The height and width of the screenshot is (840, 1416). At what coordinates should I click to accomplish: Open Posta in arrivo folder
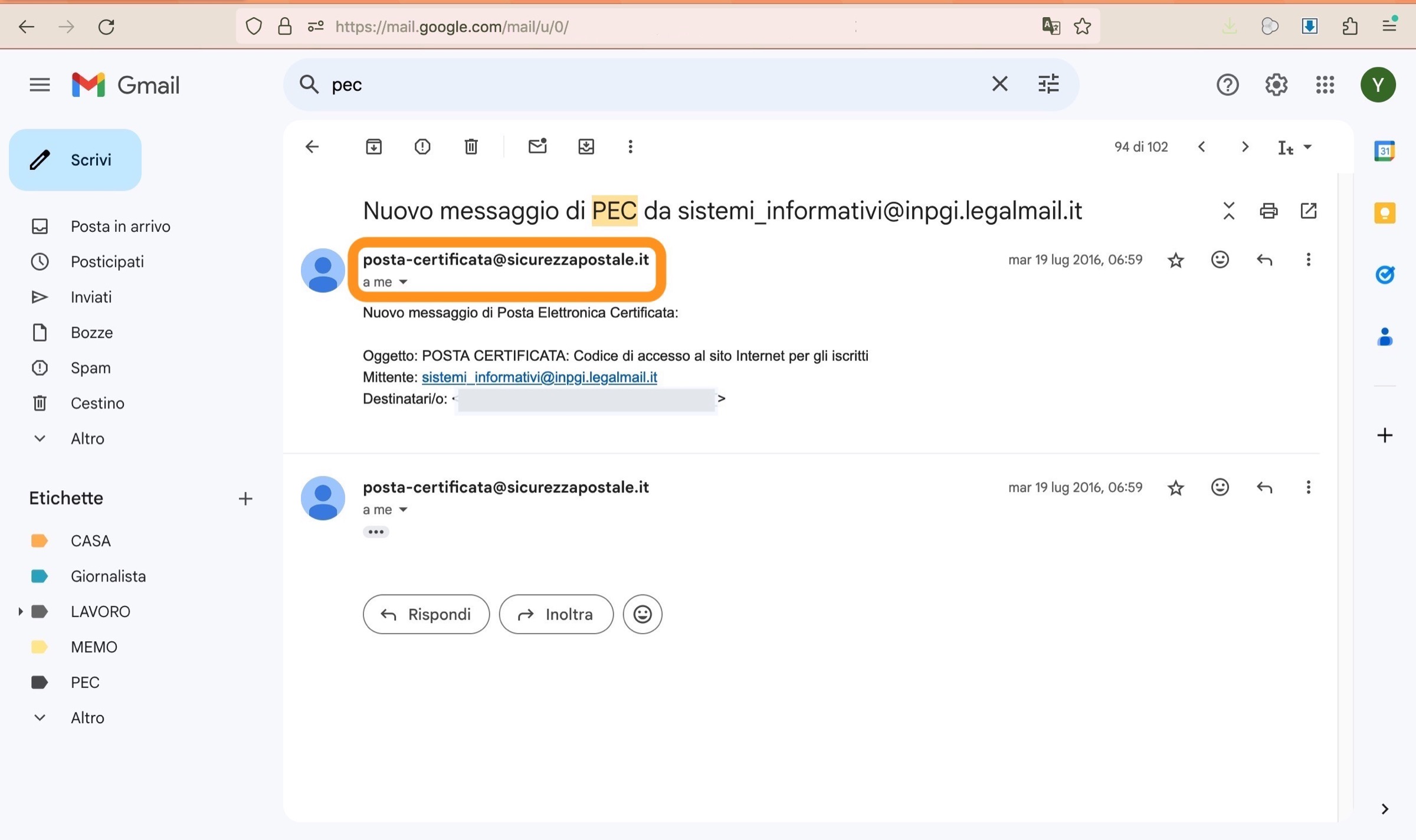click(120, 227)
